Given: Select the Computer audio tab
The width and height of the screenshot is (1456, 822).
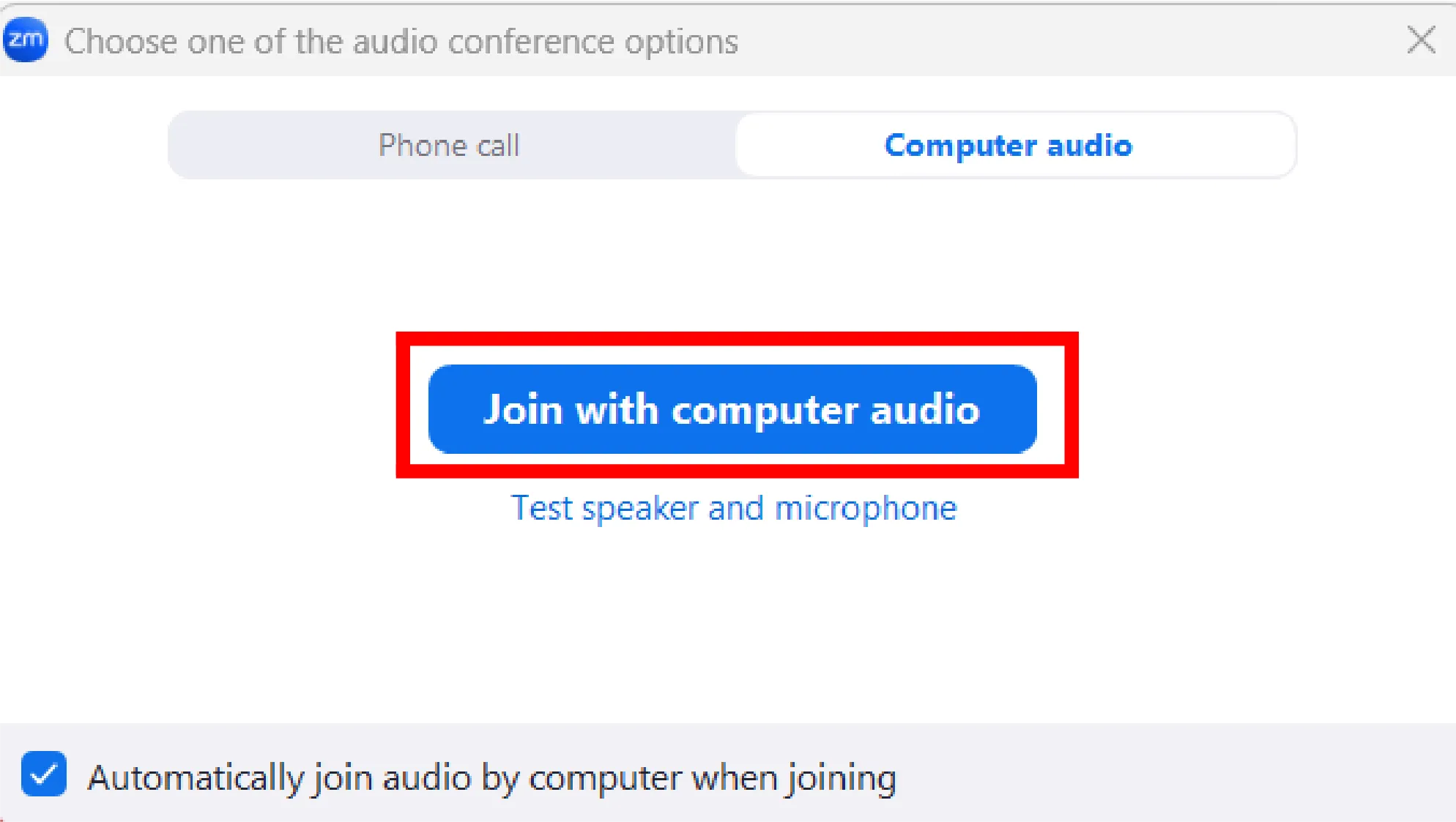Looking at the screenshot, I should pos(1009,145).
